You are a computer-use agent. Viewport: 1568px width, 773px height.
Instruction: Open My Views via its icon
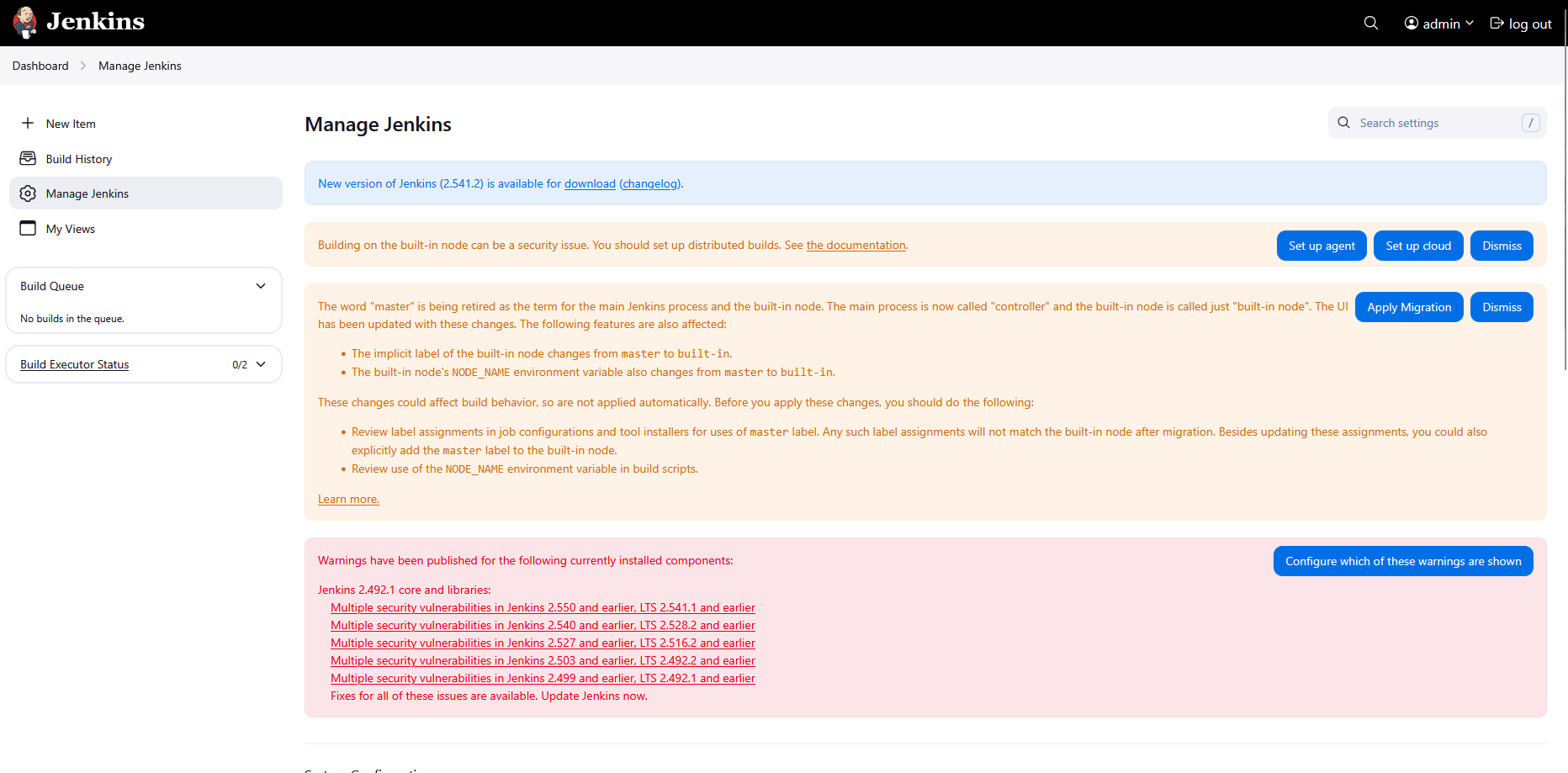tap(28, 228)
